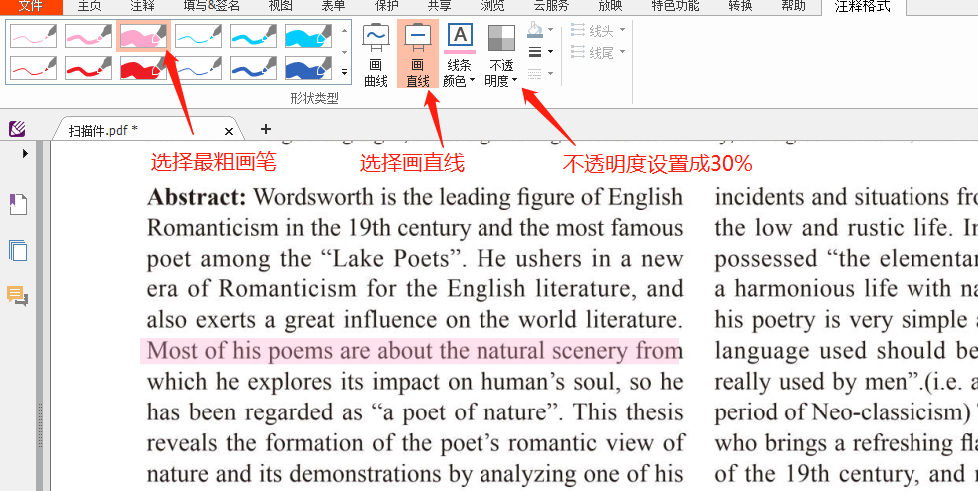Expand the pen style gallery list
This screenshot has height=491, width=978.
coord(344,73)
